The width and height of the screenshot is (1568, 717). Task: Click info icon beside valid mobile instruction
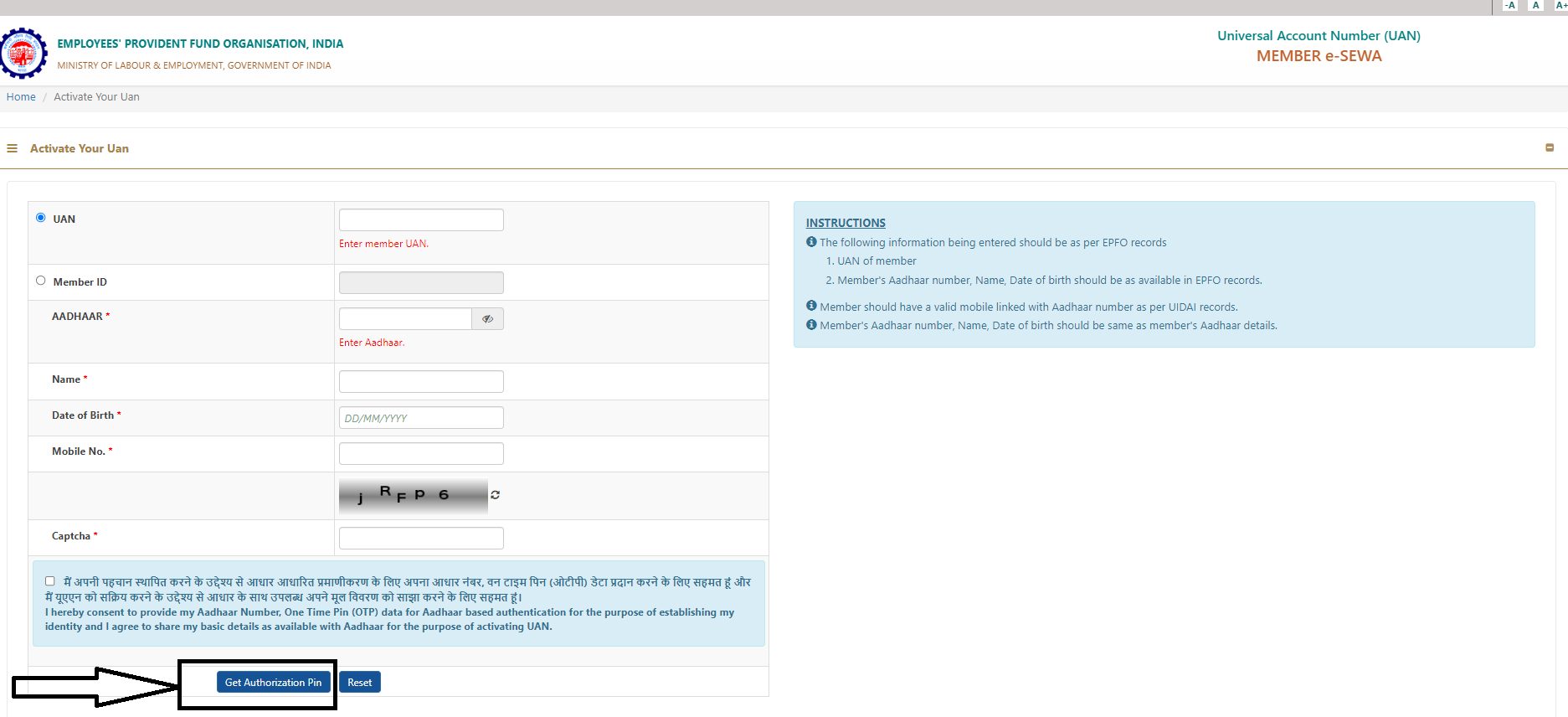coord(811,306)
